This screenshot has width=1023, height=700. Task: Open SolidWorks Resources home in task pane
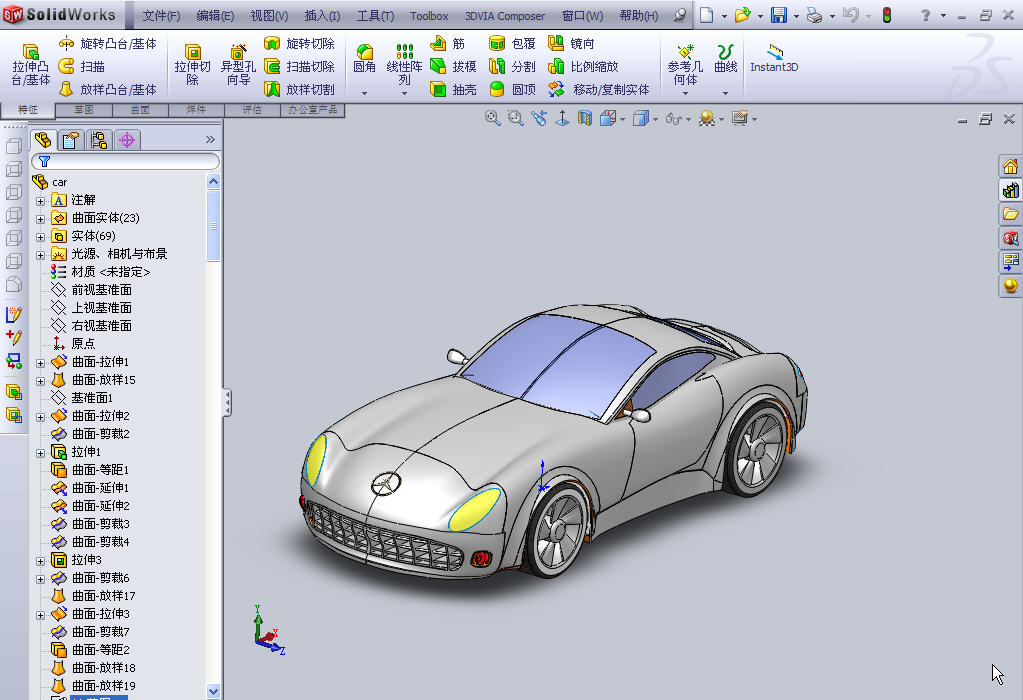pyautogui.click(x=1011, y=166)
